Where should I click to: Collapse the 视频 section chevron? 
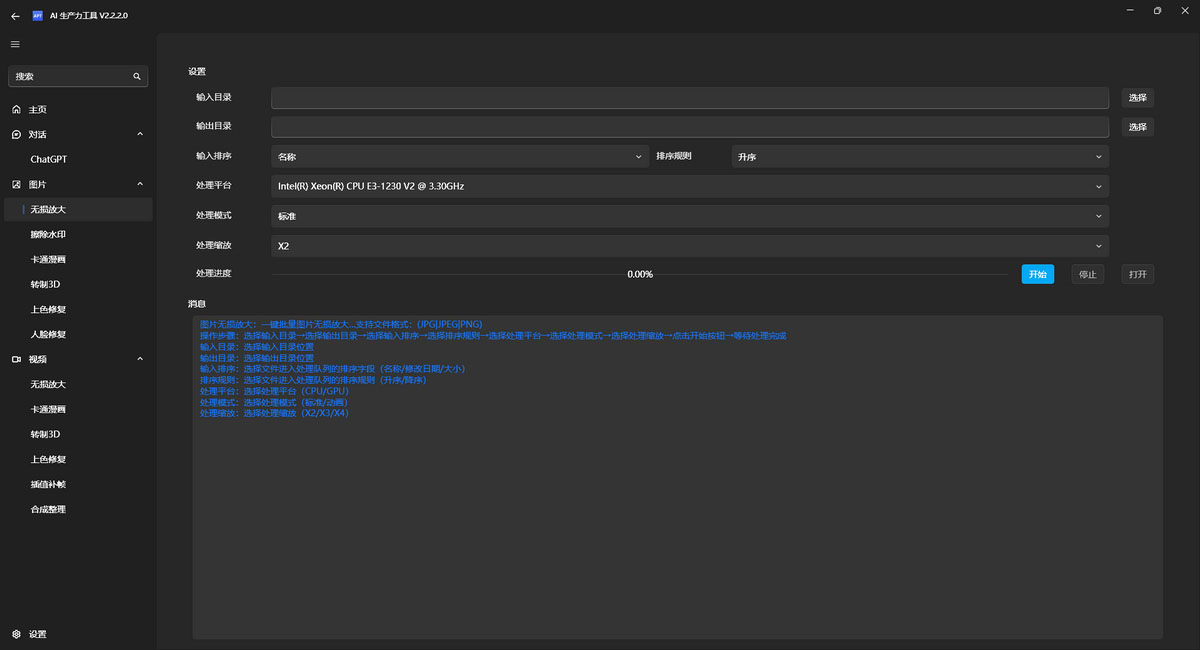tap(139, 359)
